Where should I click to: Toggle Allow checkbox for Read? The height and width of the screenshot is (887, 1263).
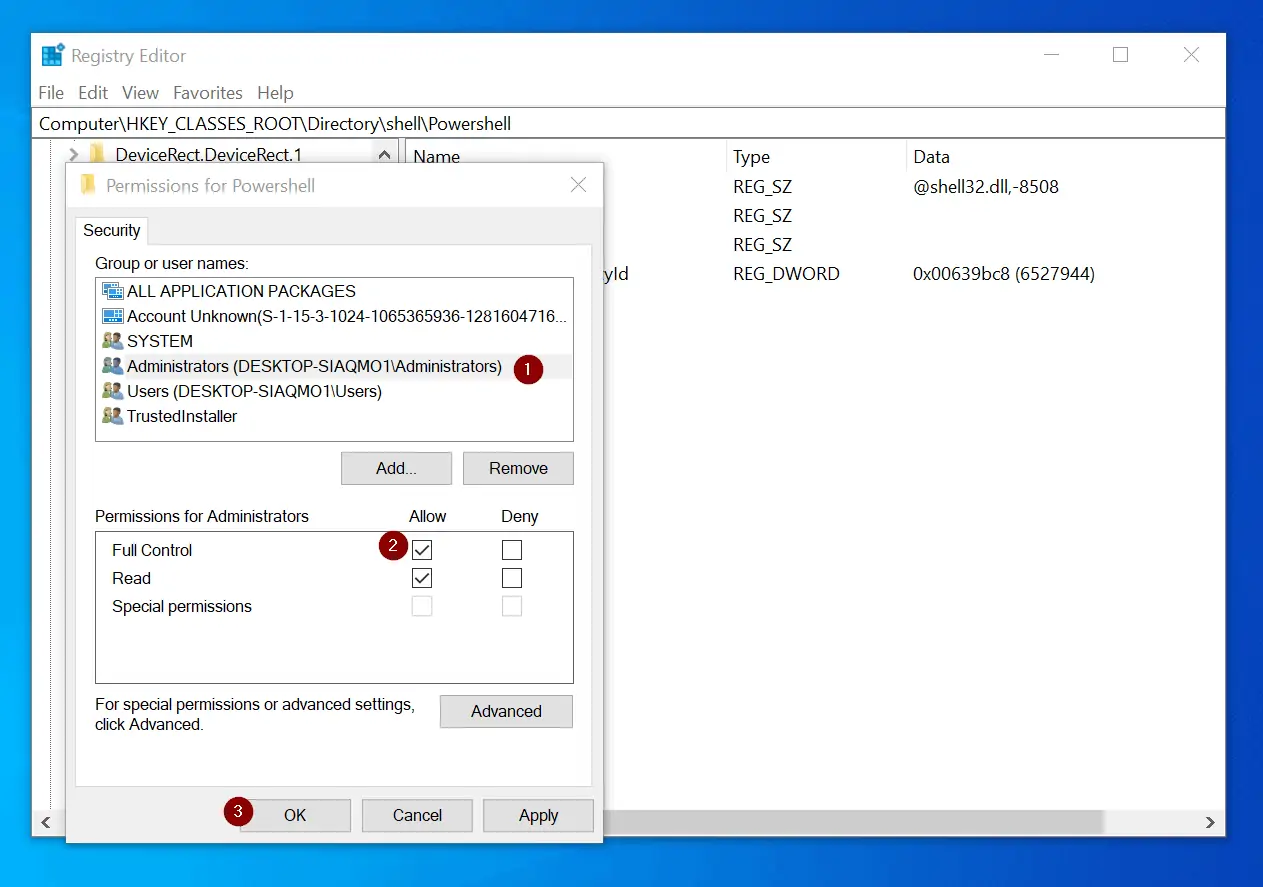422,578
